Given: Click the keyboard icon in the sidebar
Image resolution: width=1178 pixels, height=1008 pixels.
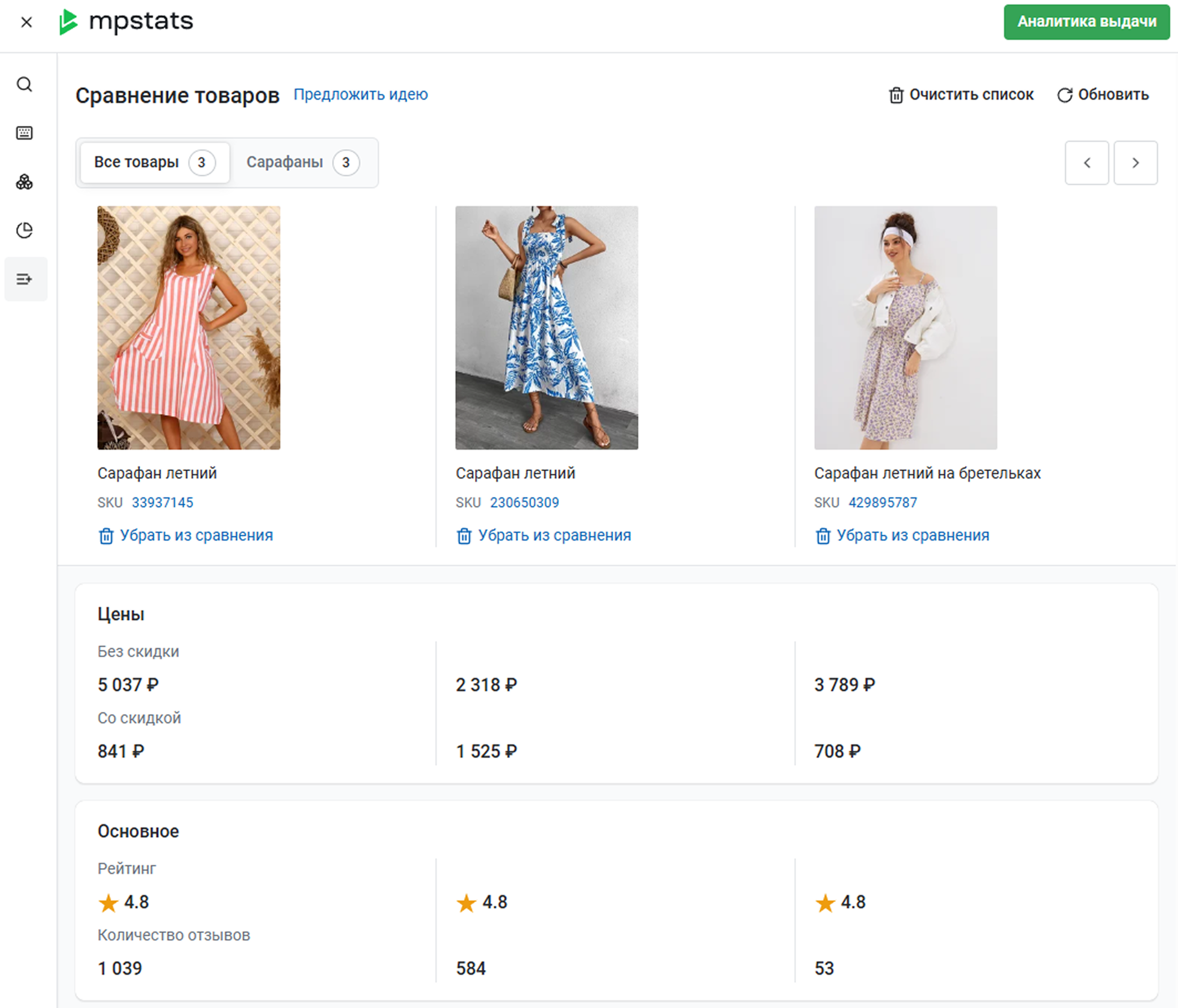Looking at the screenshot, I should coord(24,133).
